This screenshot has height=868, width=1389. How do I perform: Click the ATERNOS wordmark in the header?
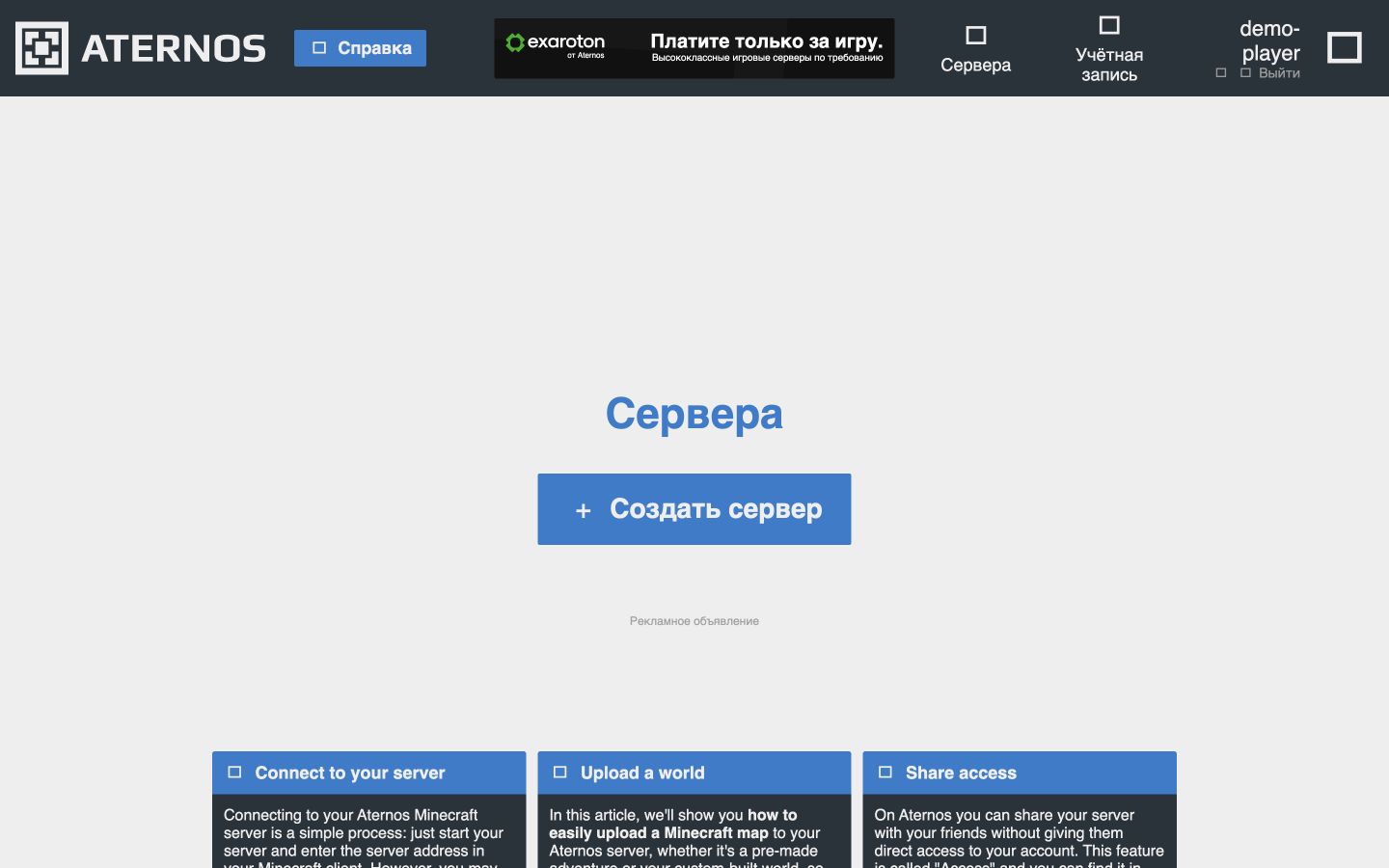tap(174, 48)
